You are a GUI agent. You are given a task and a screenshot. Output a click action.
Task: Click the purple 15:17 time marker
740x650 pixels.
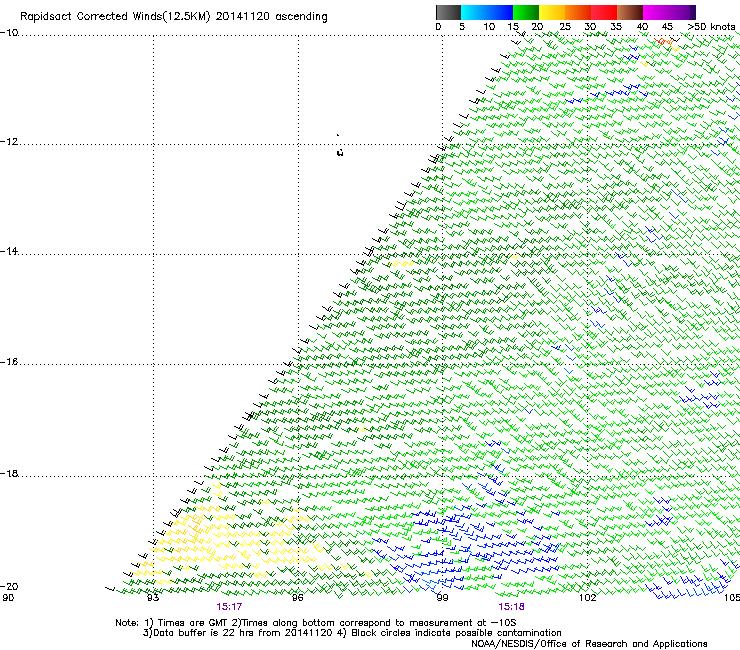click(229, 607)
